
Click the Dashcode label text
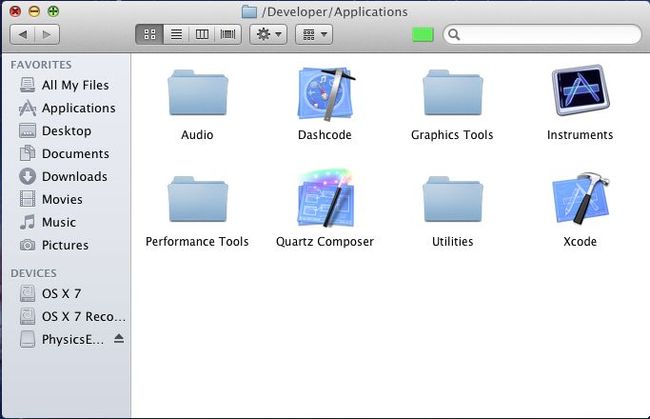point(325,135)
